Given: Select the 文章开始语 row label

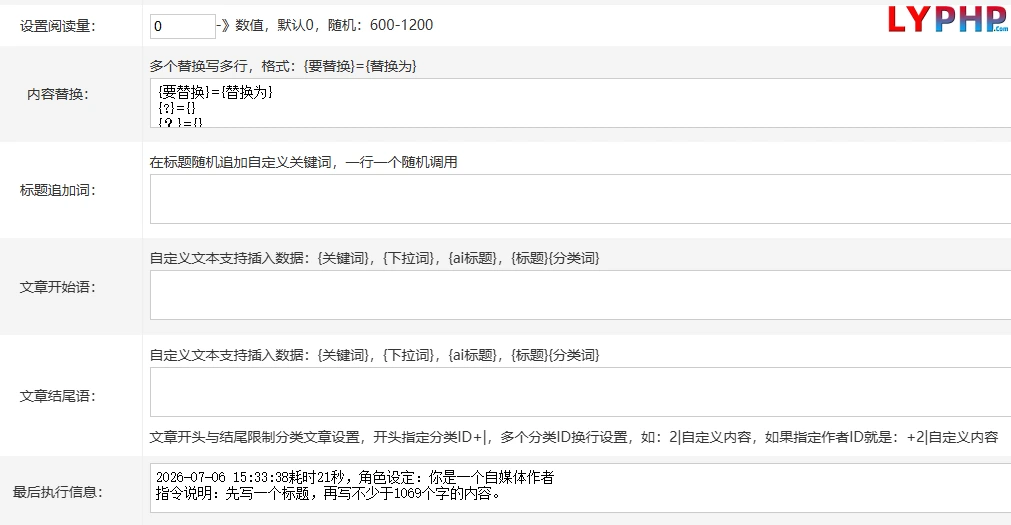Looking at the screenshot, I should (57, 287).
